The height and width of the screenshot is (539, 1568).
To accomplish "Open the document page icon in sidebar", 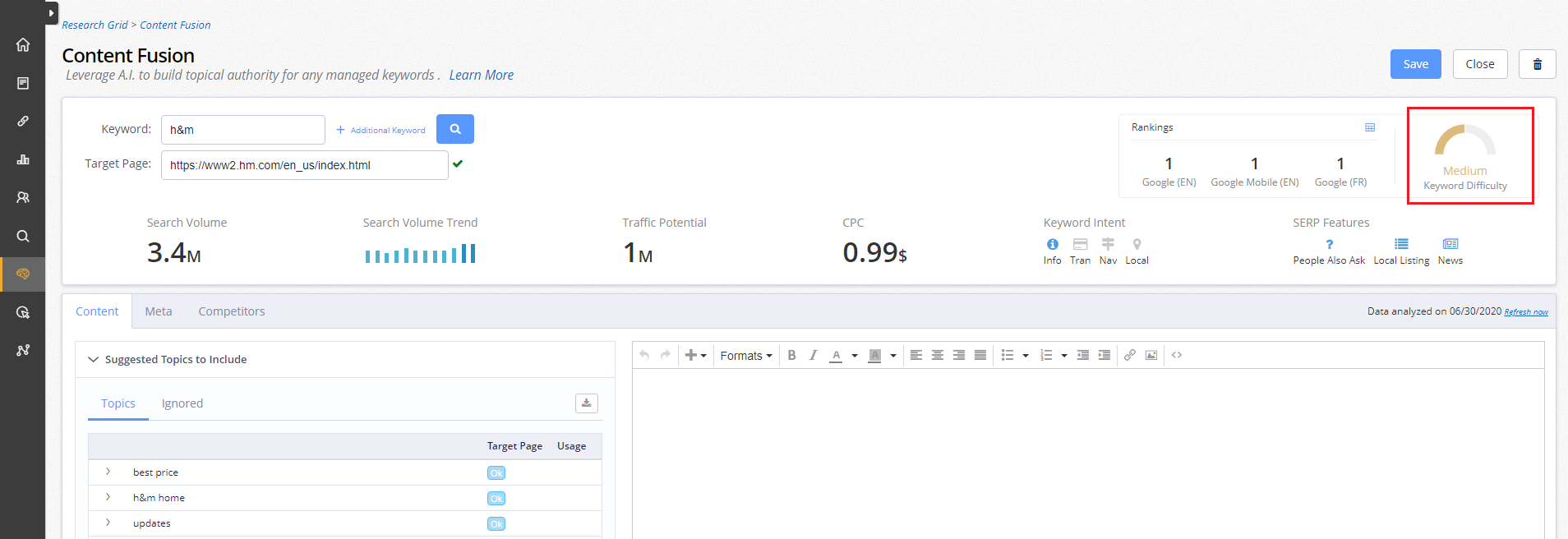I will pyautogui.click(x=23, y=83).
